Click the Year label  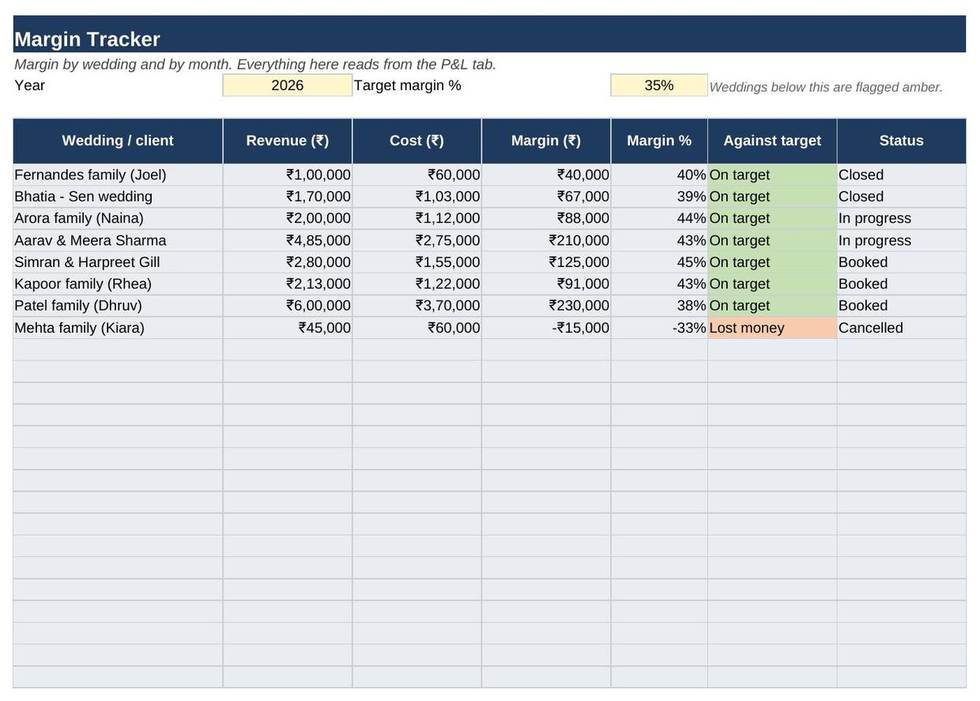[x=29, y=86]
